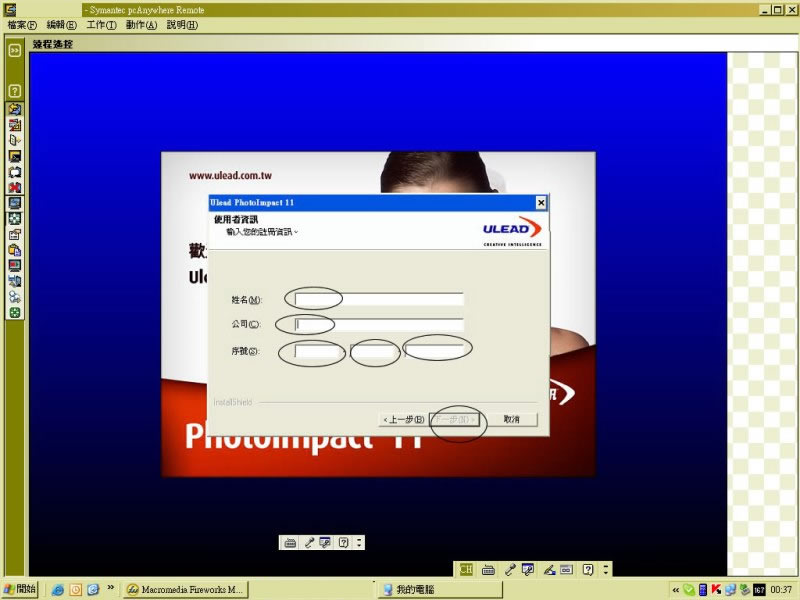800x600 pixels.
Task: Click the help icon on the remote's small floating bar
Action: coord(344,542)
